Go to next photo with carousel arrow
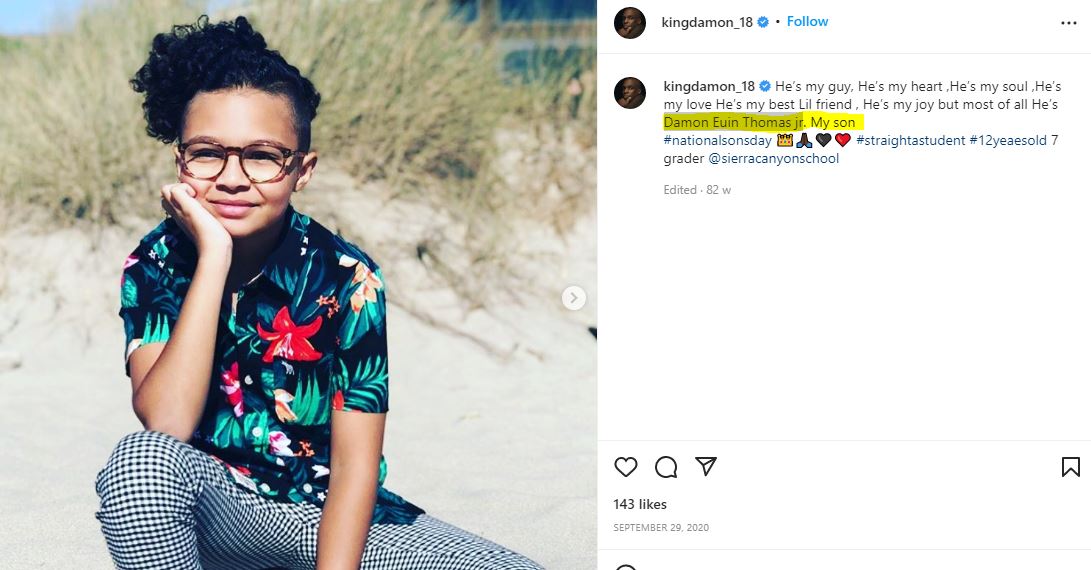This screenshot has width=1091, height=570. [x=573, y=298]
